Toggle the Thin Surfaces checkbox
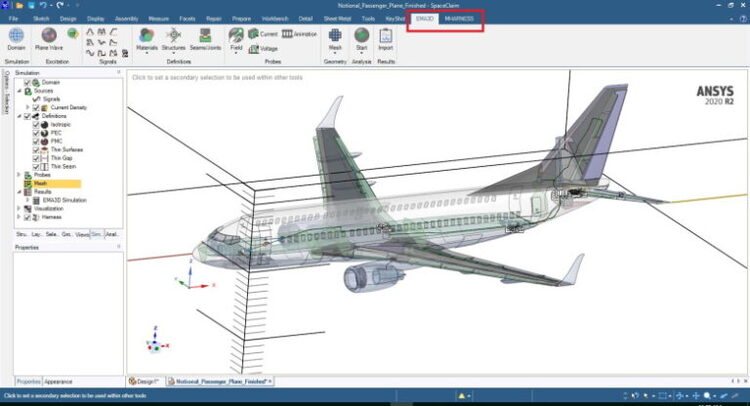Viewport: 750px width, 406px height. coord(37,150)
